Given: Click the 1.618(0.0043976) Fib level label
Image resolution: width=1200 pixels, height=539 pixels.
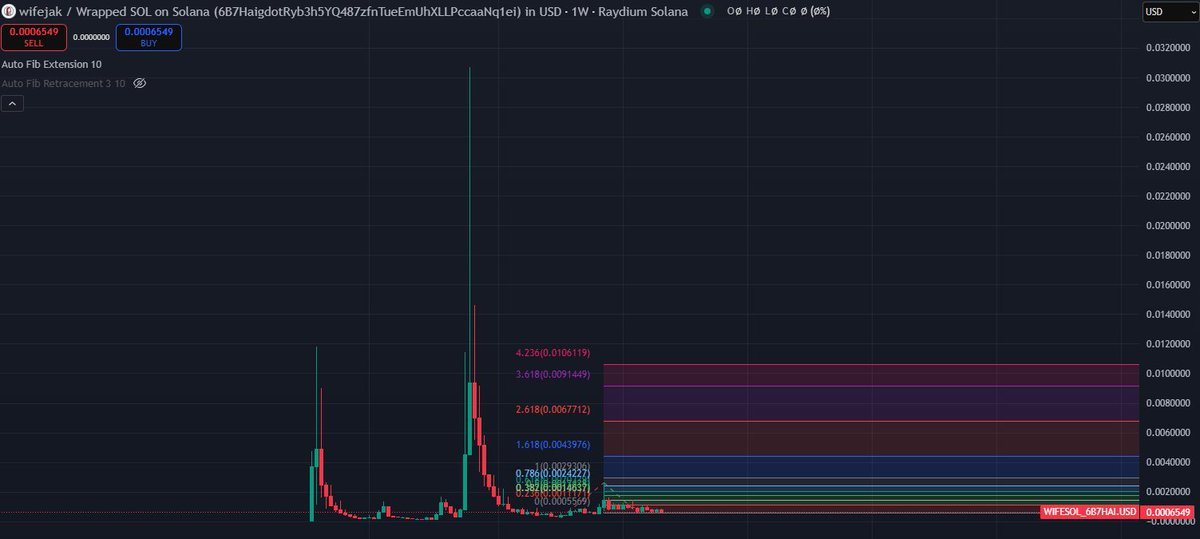Looking at the screenshot, I should point(552,445).
